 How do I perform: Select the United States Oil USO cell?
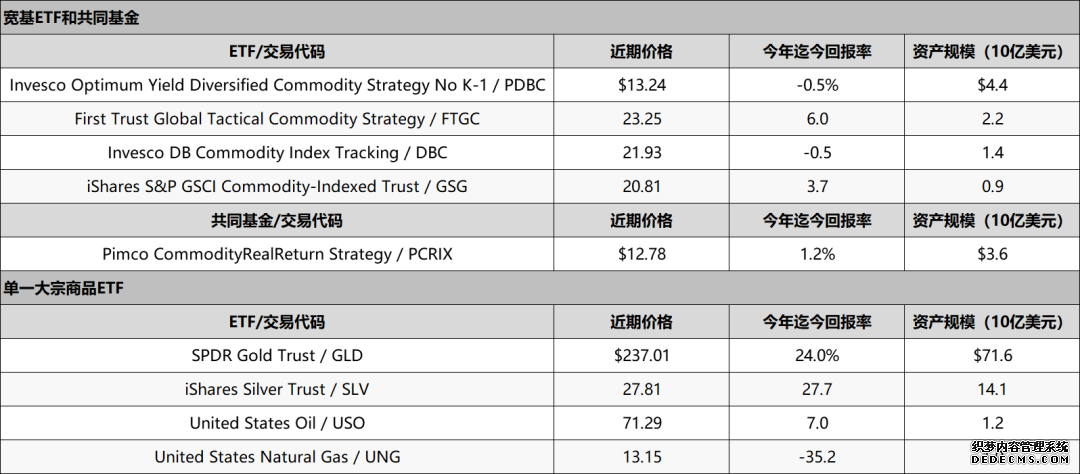click(277, 423)
